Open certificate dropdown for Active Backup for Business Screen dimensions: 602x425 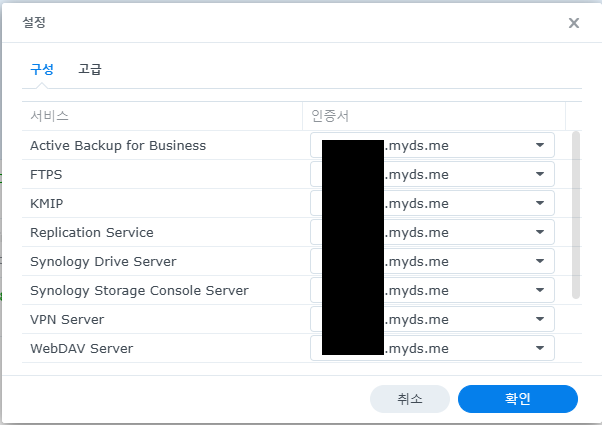tap(432, 145)
